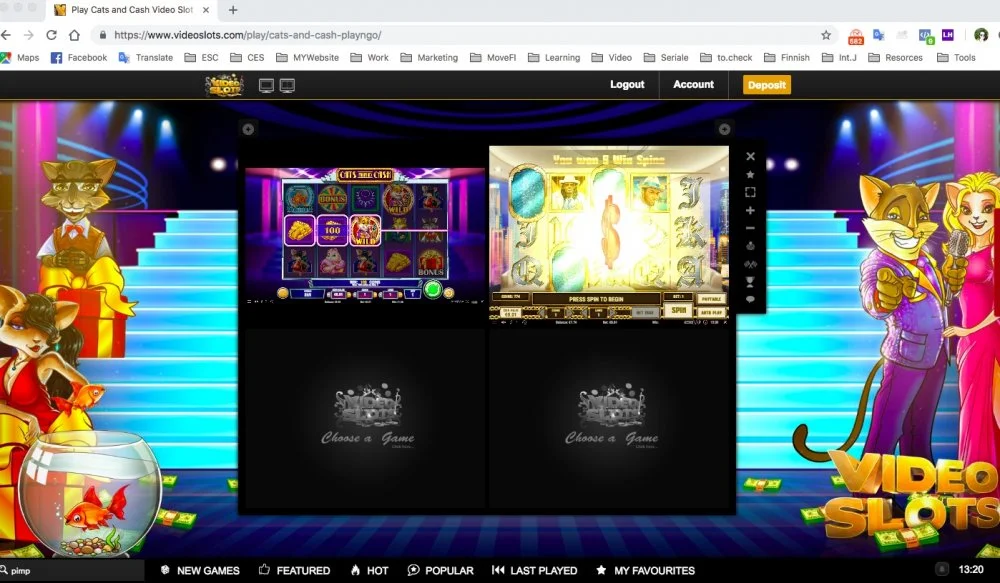Screen dimensions: 1000x583
Task: Reload the page
Action: 52,35
